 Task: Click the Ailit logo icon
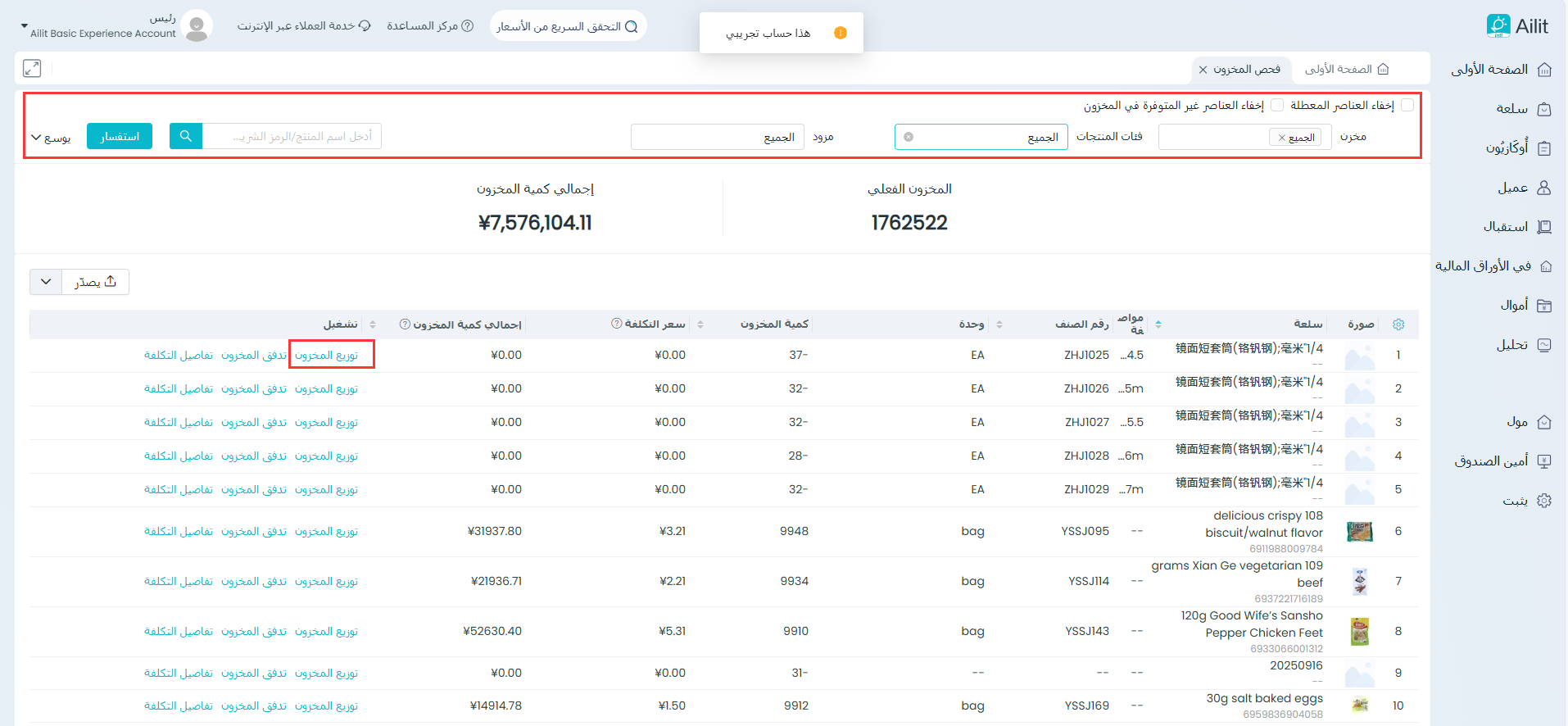pos(1498,26)
